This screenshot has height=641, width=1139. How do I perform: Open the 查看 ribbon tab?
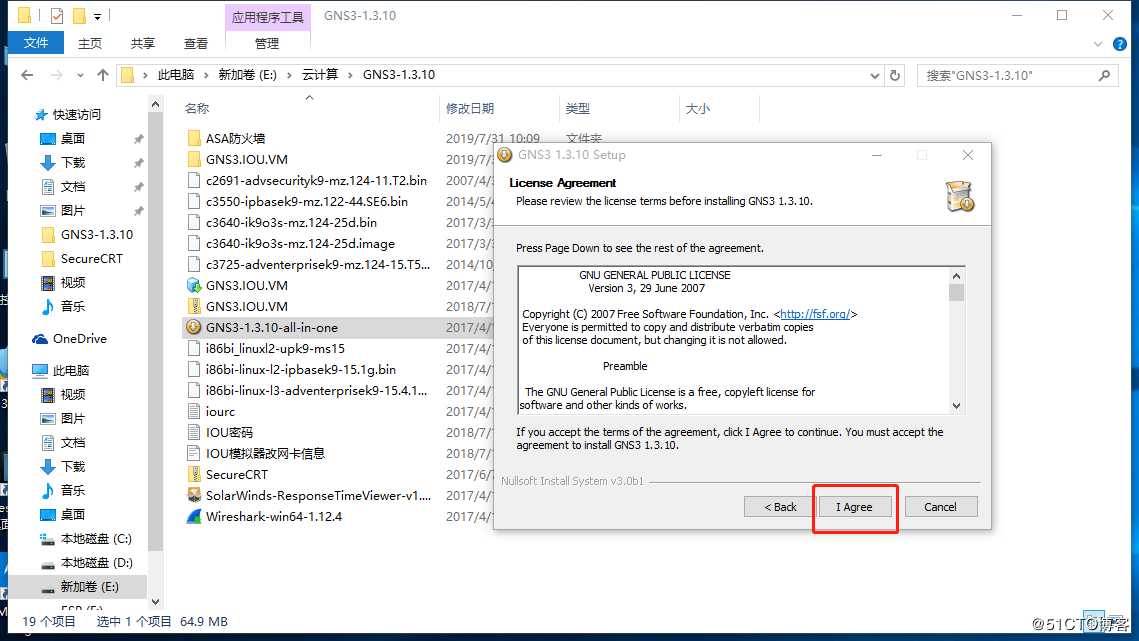coord(195,44)
